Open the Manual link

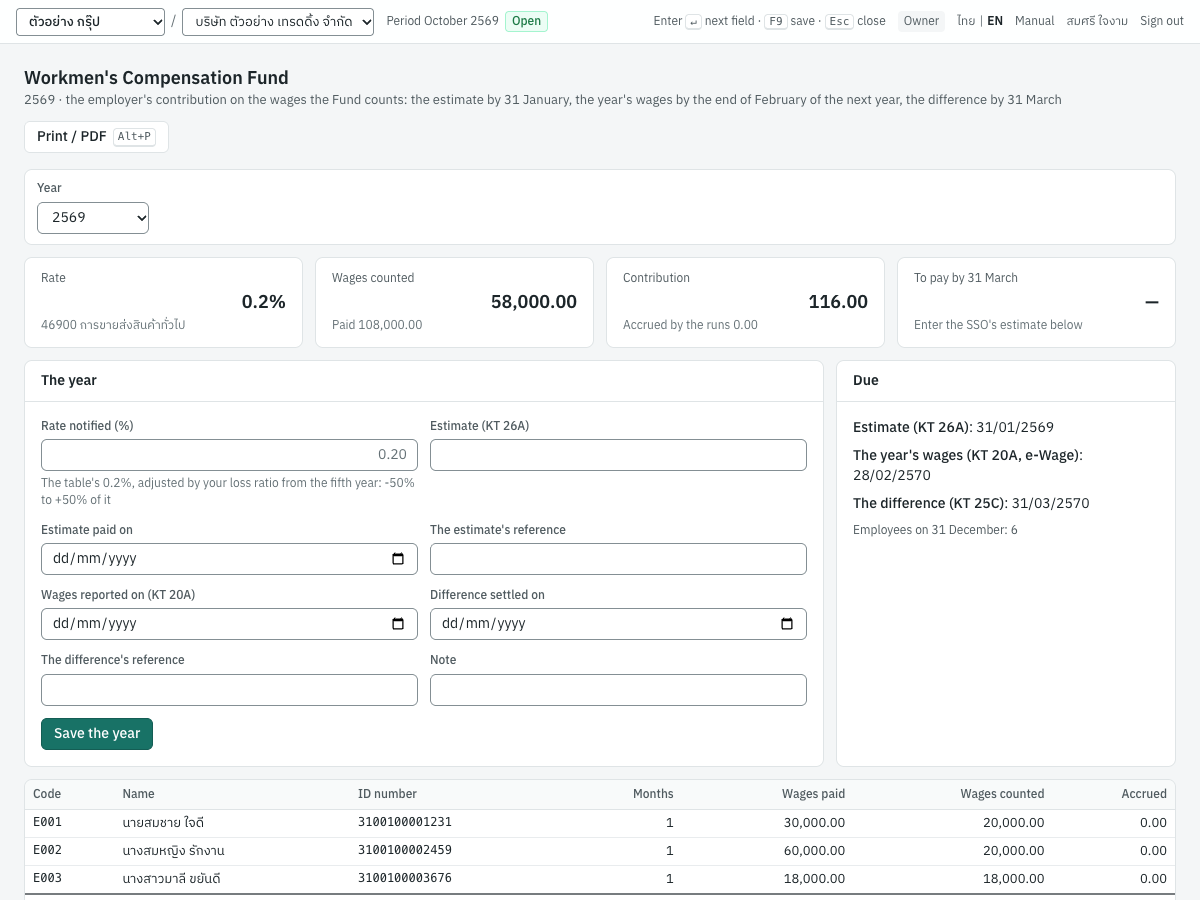point(1034,21)
